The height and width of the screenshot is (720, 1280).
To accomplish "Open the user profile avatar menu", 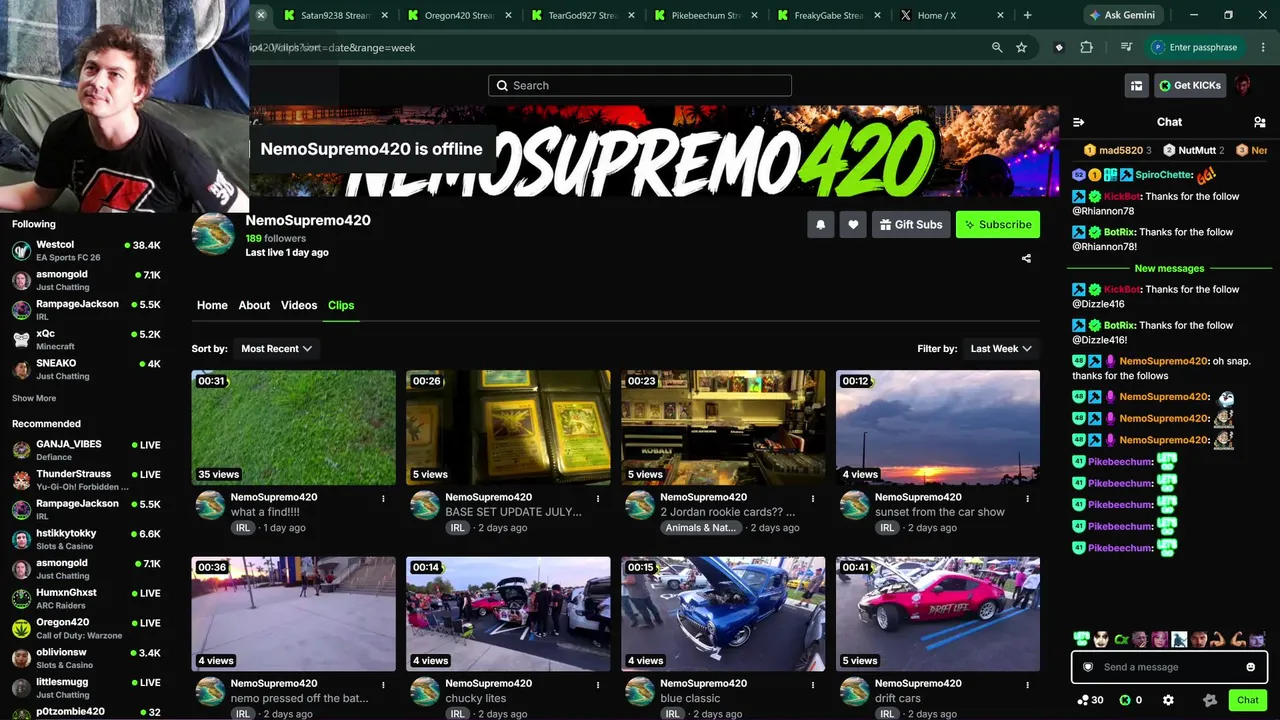I will click(x=1243, y=86).
